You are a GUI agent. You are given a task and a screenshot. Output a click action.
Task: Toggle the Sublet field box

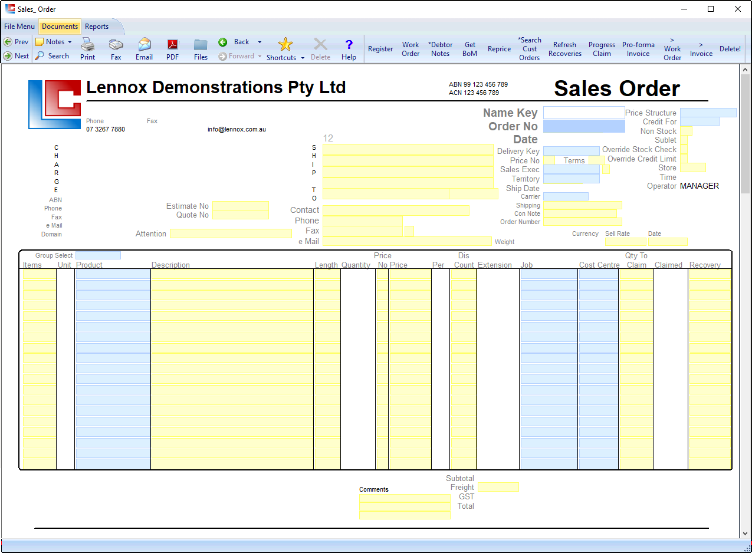pos(685,141)
